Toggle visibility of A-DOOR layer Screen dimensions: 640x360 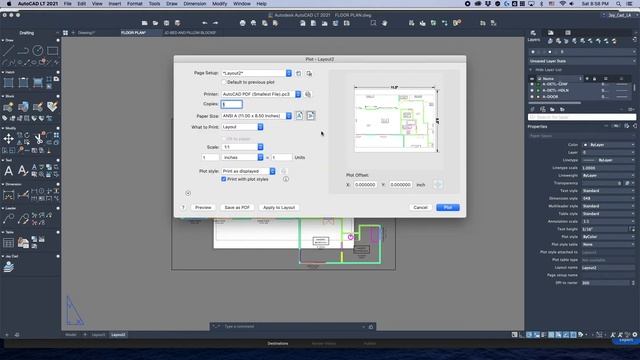pos(532,97)
